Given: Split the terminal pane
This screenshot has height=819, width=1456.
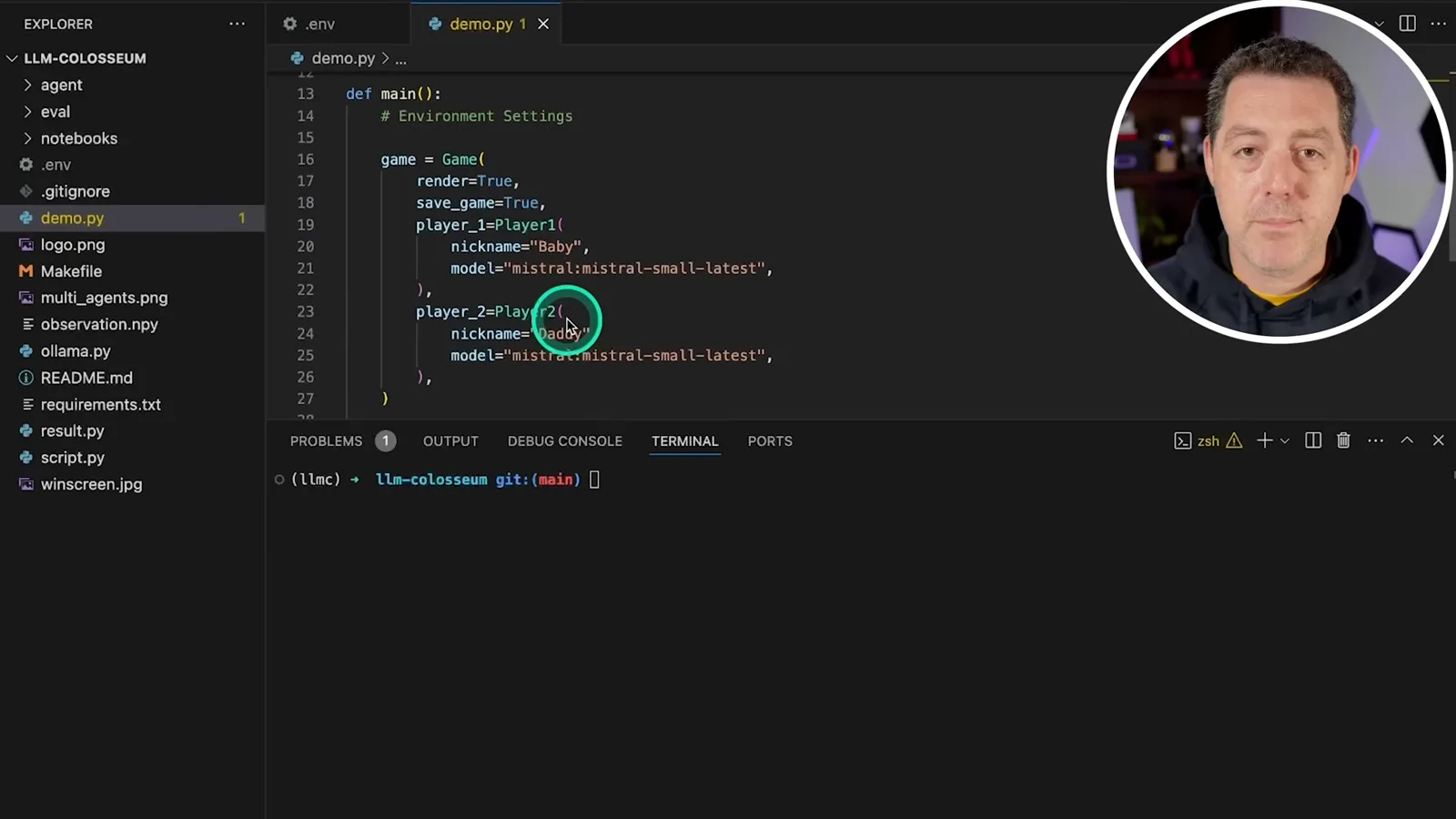Looking at the screenshot, I should tap(1313, 440).
